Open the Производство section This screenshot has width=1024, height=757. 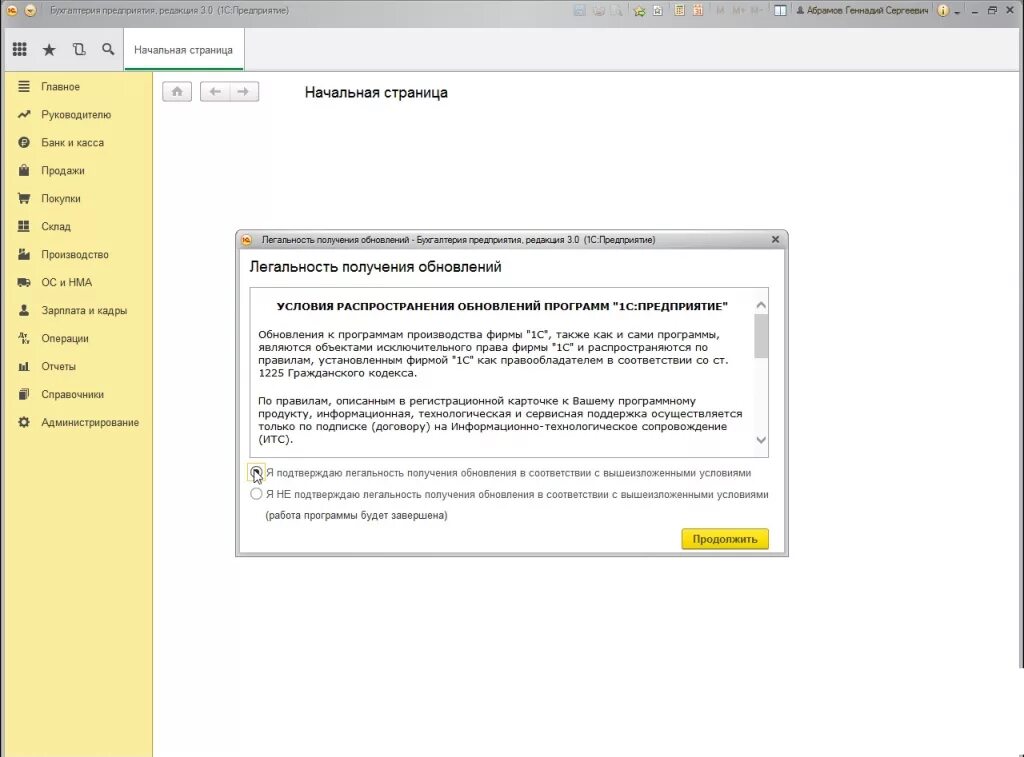point(74,255)
